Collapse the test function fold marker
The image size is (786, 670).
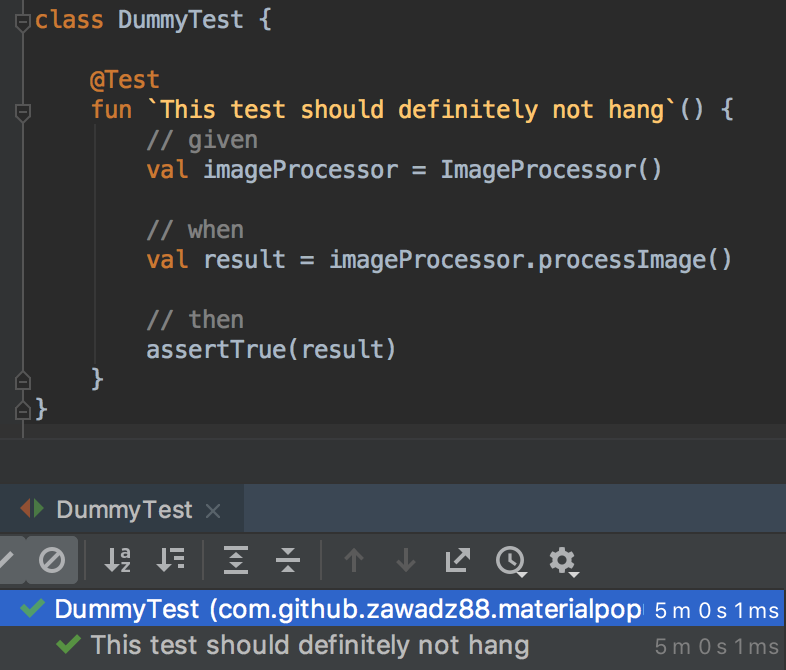tap(23, 112)
